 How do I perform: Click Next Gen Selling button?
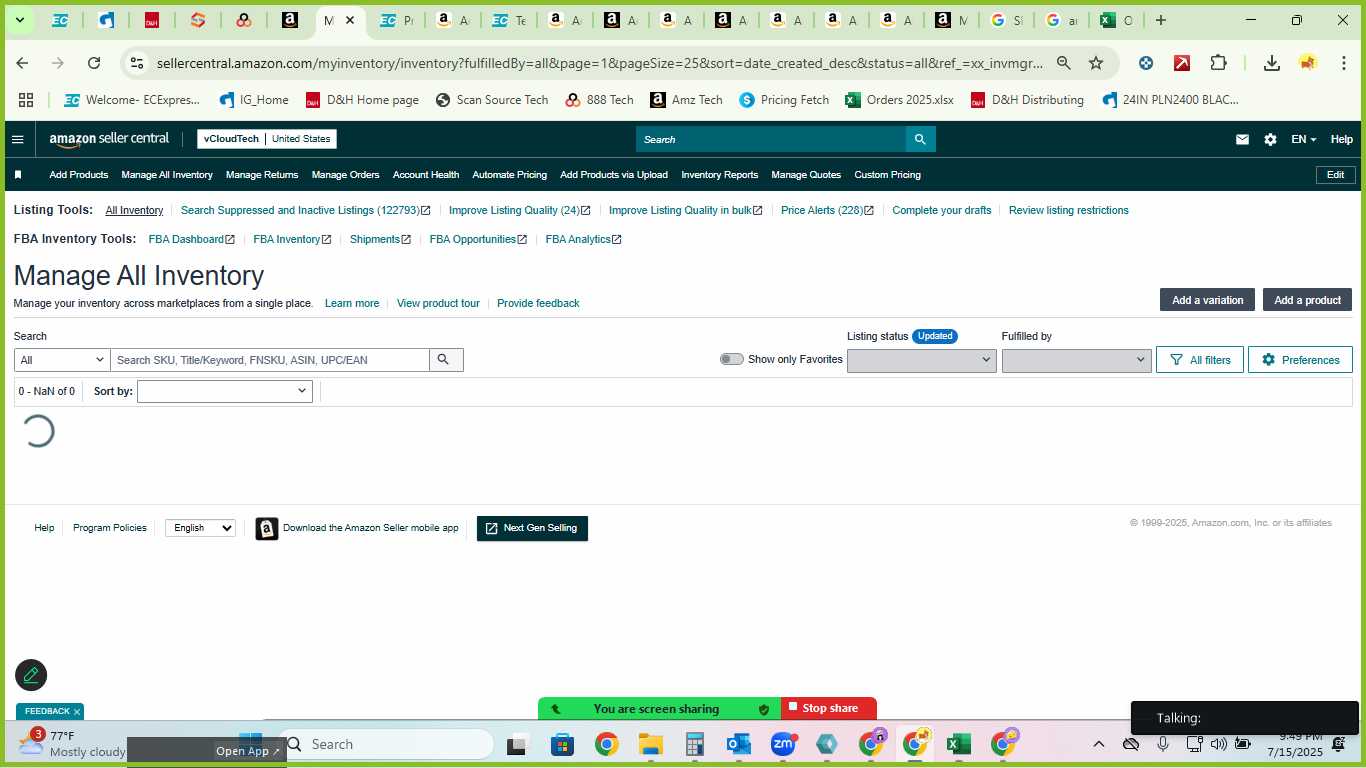[532, 528]
